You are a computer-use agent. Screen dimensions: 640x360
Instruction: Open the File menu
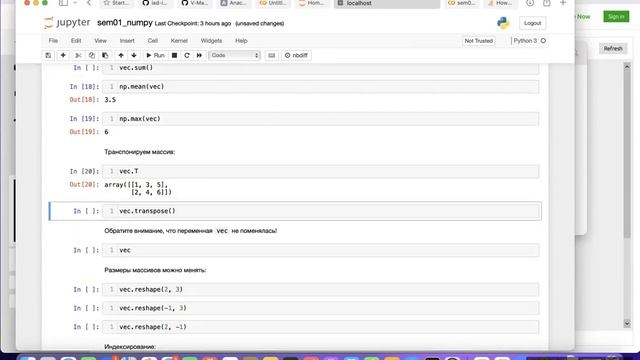tap(53, 41)
